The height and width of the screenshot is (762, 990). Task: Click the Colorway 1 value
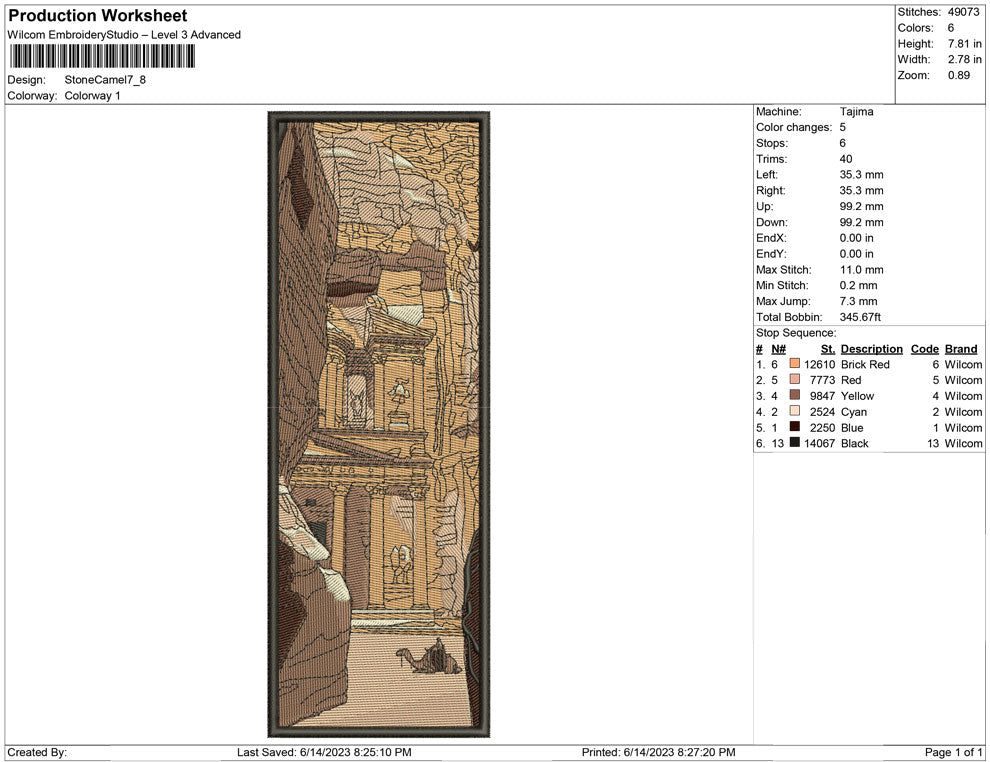coord(92,96)
